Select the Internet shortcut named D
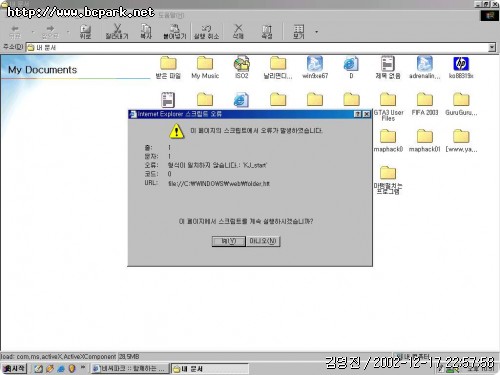500x375 pixels. pos(351,67)
